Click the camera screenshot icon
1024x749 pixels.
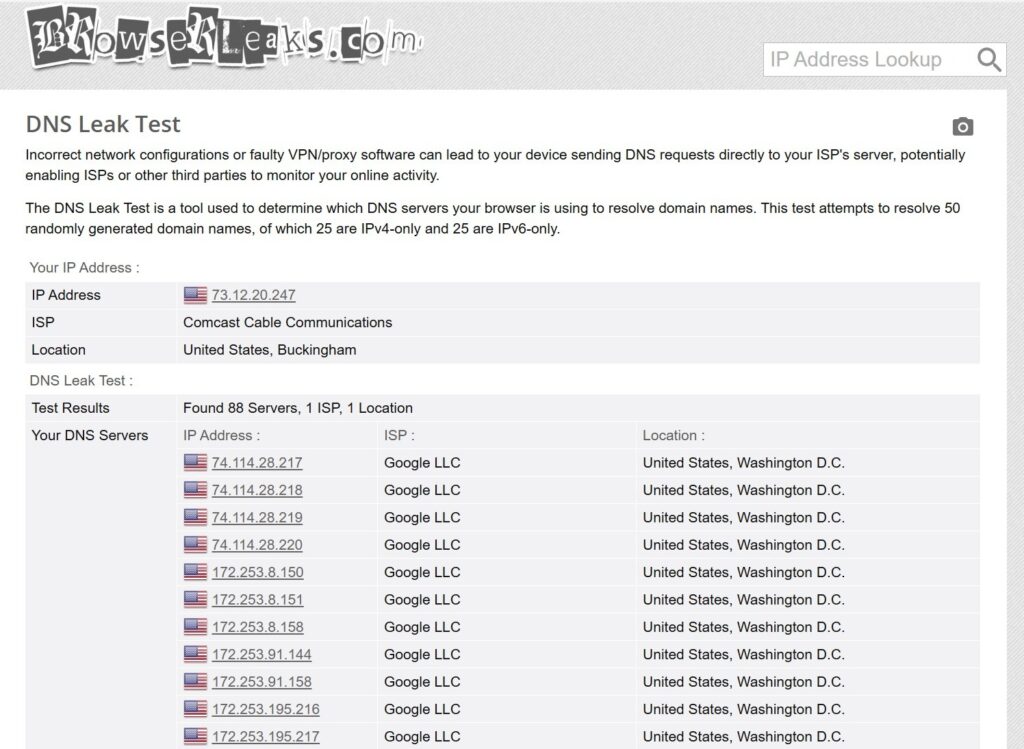coord(963,126)
